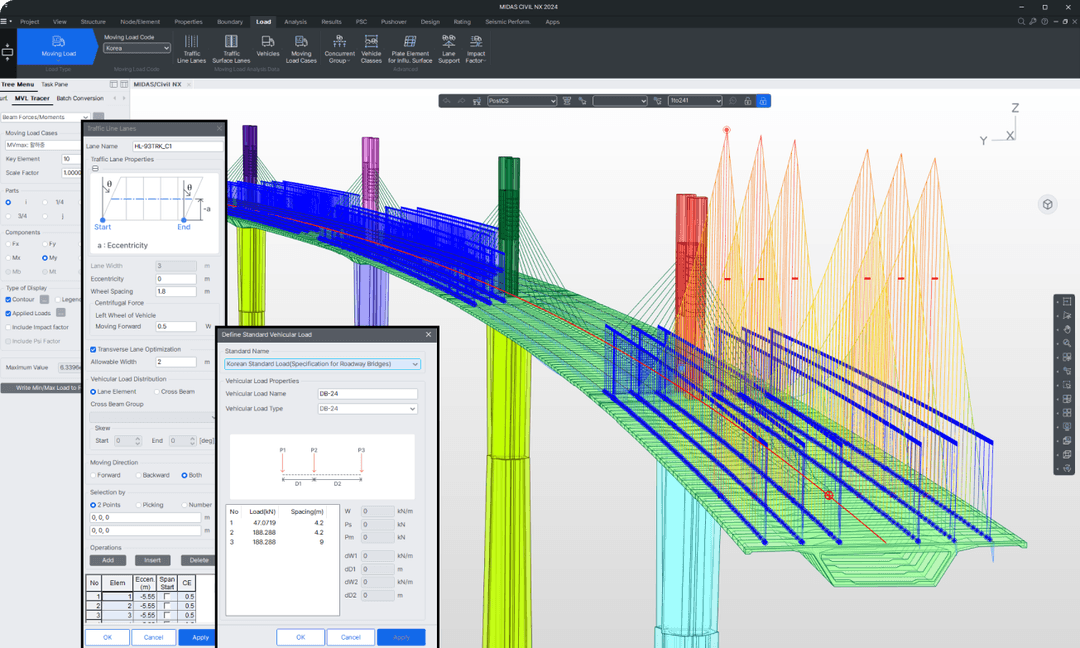Open the Impact Factor tool
The height and width of the screenshot is (648, 1080).
pyautogui.click(x=476, y=49)
